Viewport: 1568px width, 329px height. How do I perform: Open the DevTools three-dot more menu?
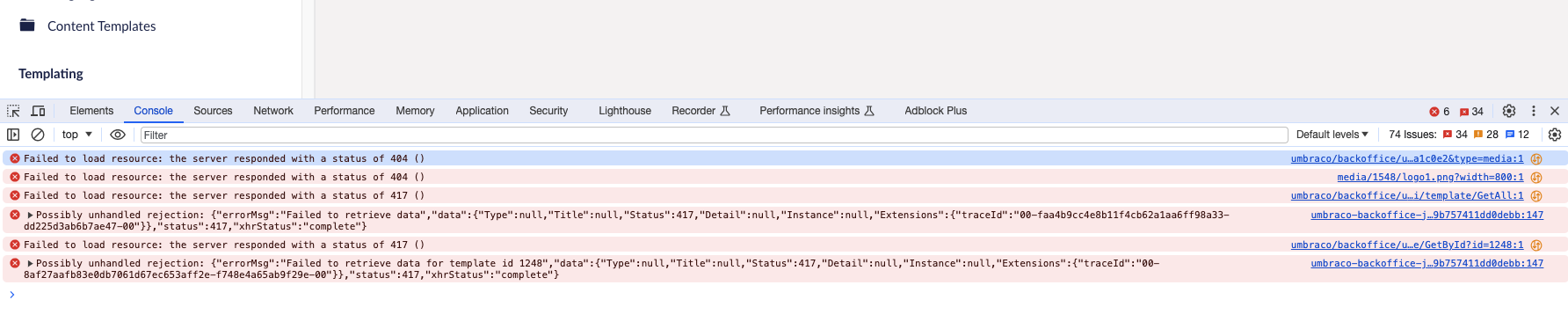pyautogui.click(x=1534, y=111)
